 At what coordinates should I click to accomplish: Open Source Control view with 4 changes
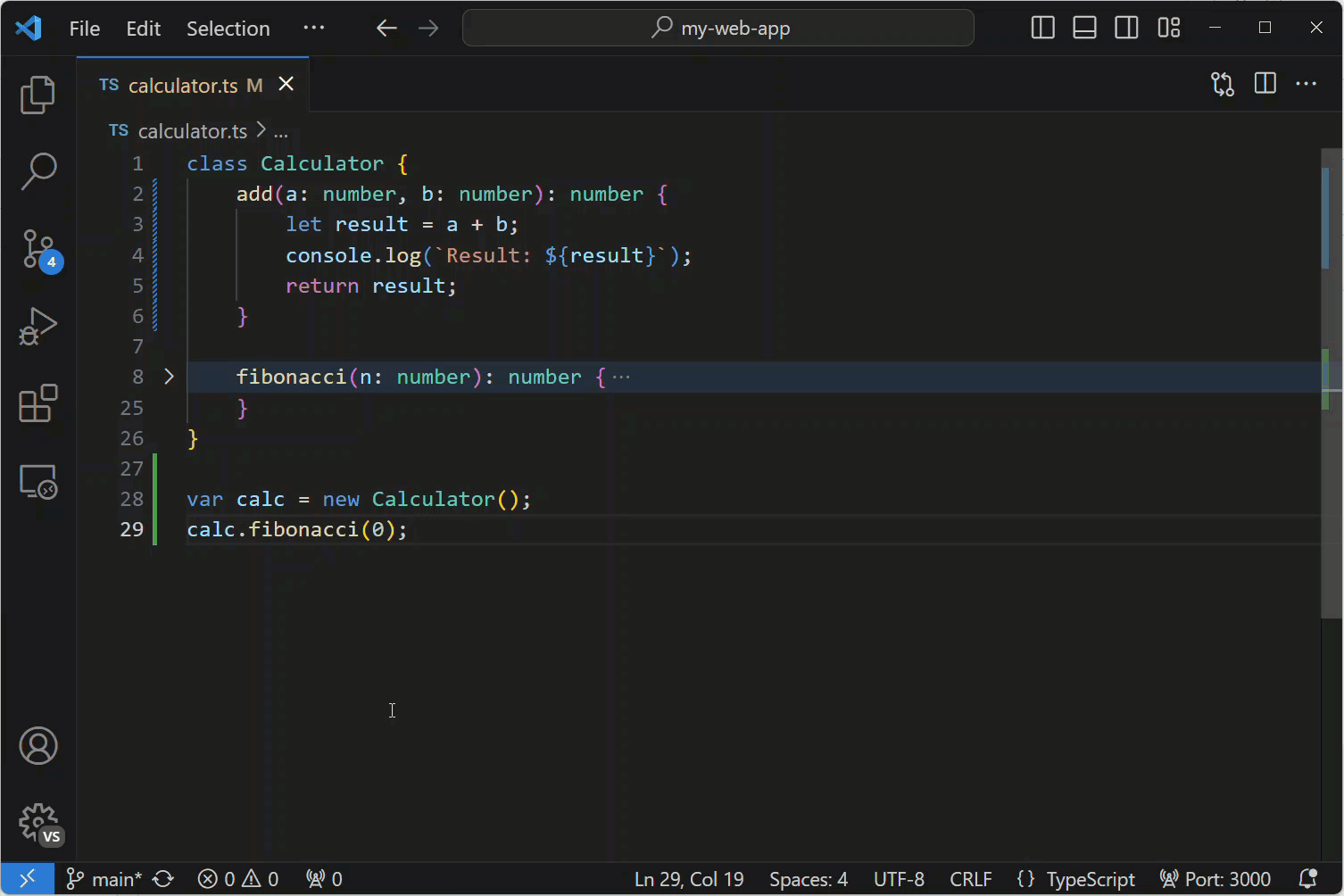[x=37, y=249]
